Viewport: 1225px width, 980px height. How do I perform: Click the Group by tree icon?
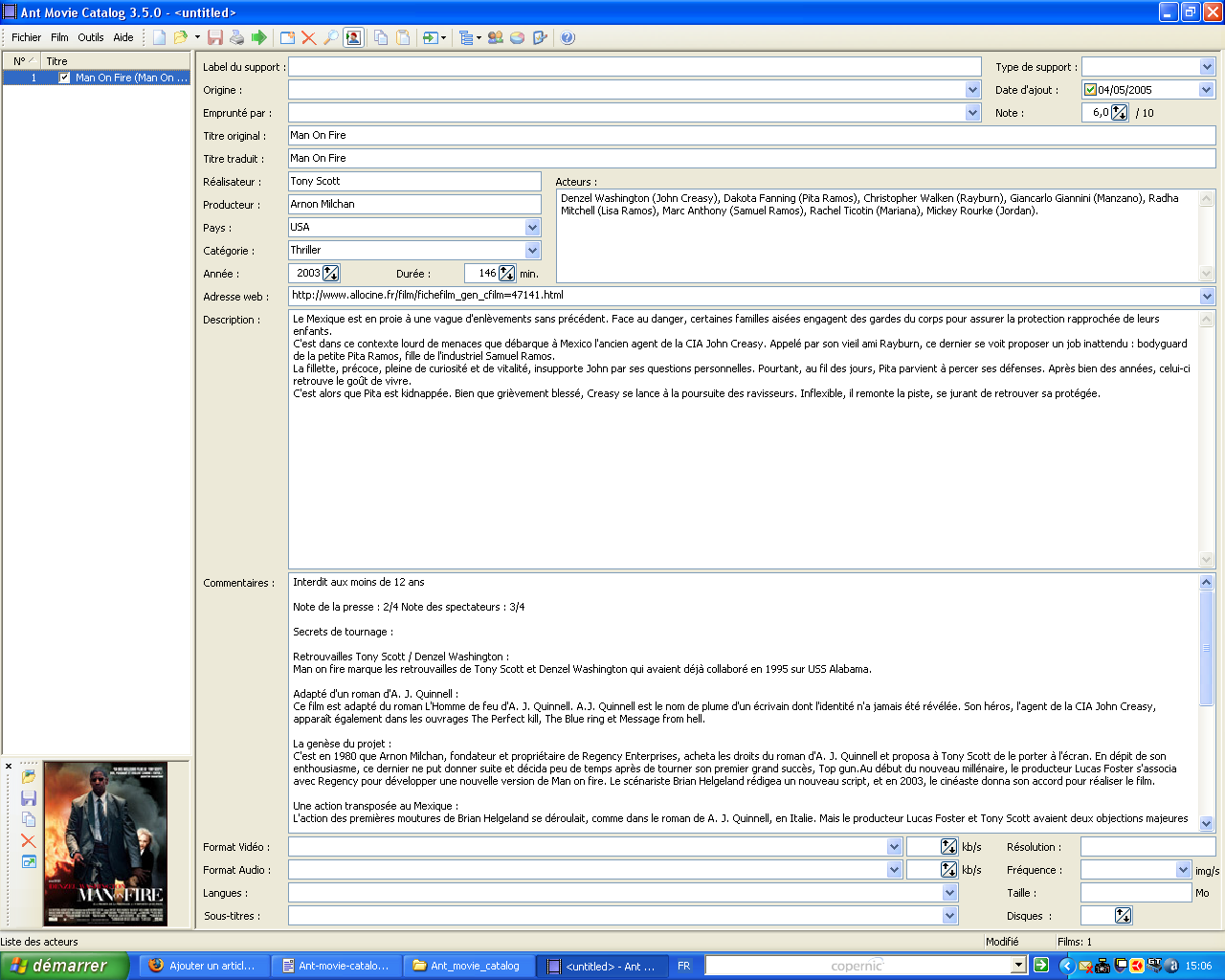coord(465,37)
